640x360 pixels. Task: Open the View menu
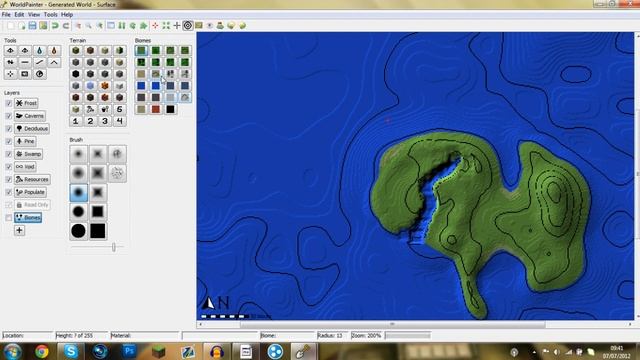tap(34, 15)
